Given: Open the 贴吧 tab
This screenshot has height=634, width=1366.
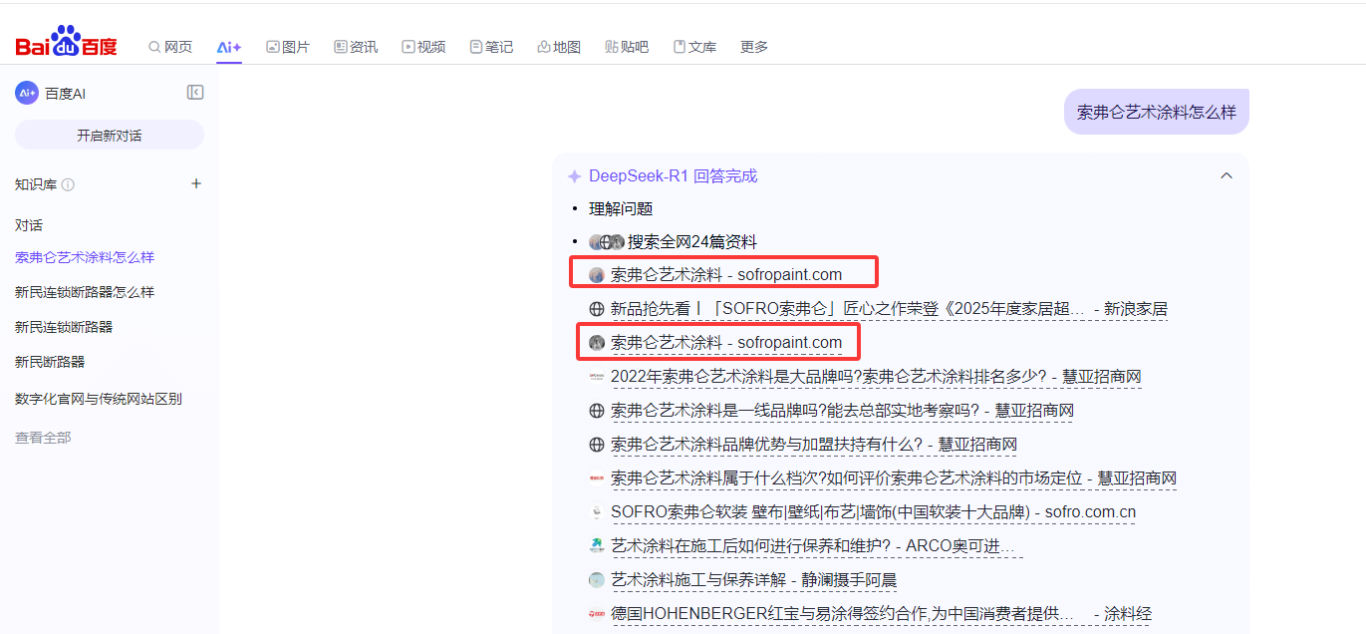Looking at the screenshot, I should [x=627, y=47].
